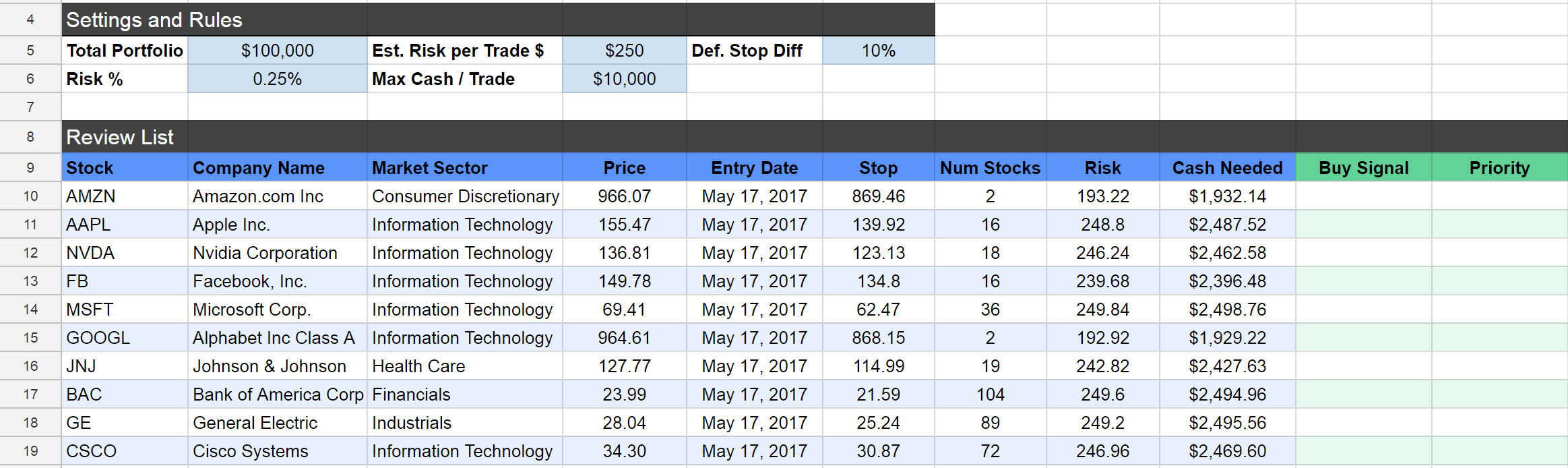
Task: Select the Cash Needed value $1,932.14
Action: pyautogui.click(x=1227, y=196)
